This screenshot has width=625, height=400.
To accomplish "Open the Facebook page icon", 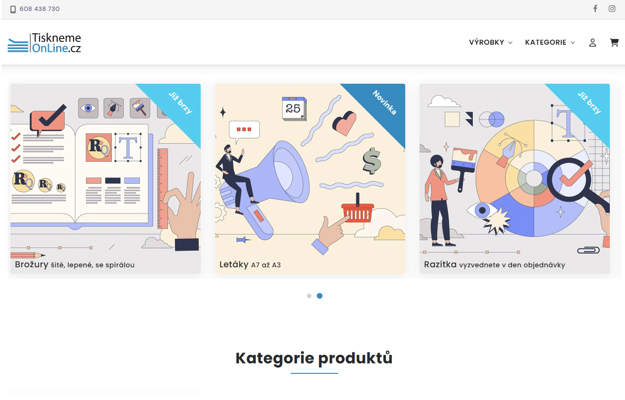I will (x=595, y=8).
